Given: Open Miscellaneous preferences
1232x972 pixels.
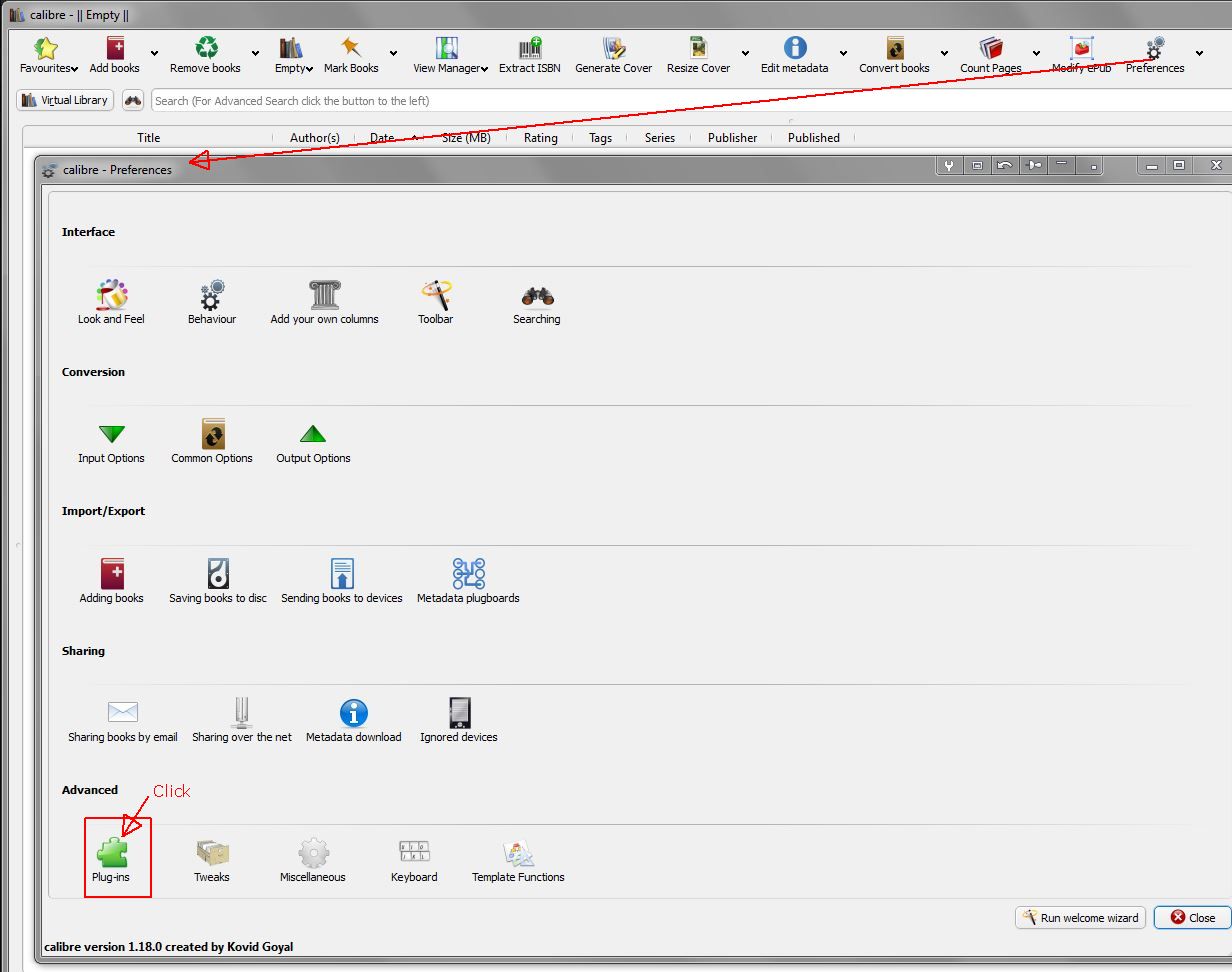Looking at the screenshot, I should point(313,861).
